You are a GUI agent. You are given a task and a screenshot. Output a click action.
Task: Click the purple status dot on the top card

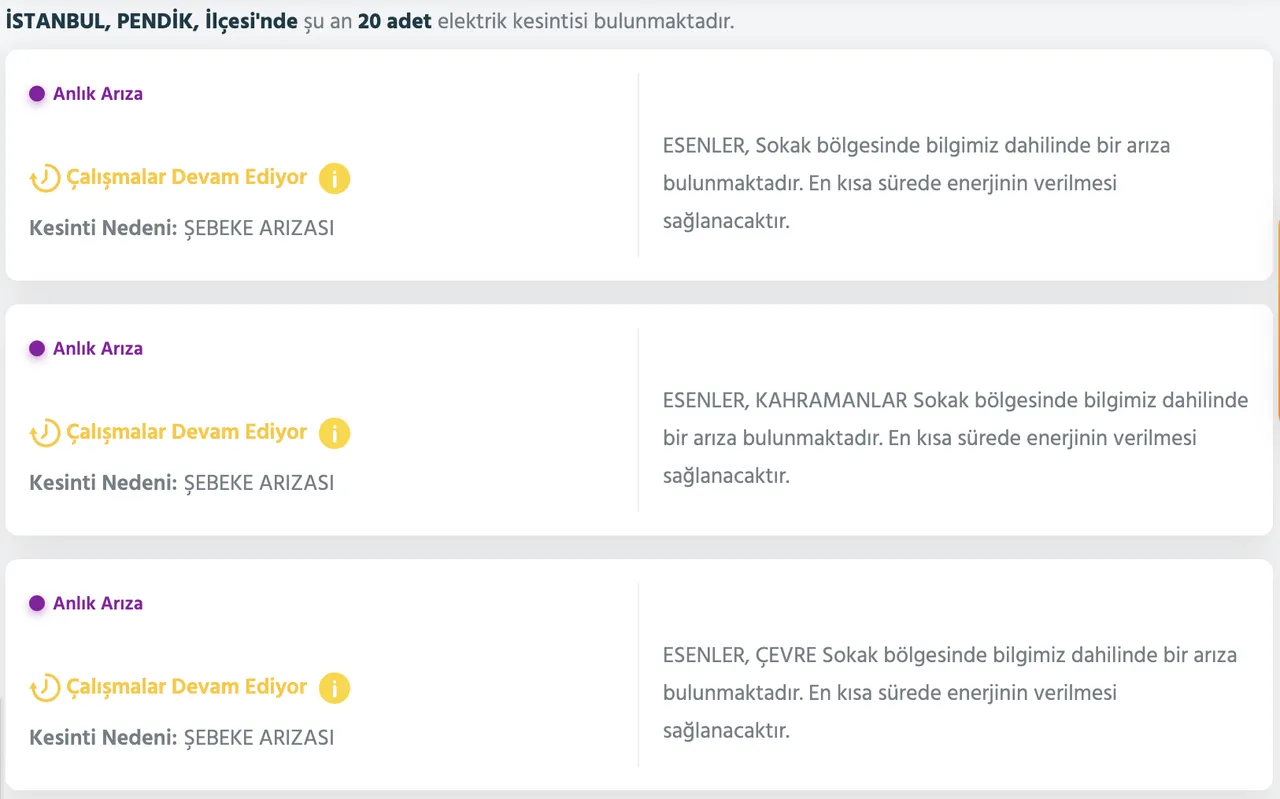click(x=37, y=92)
